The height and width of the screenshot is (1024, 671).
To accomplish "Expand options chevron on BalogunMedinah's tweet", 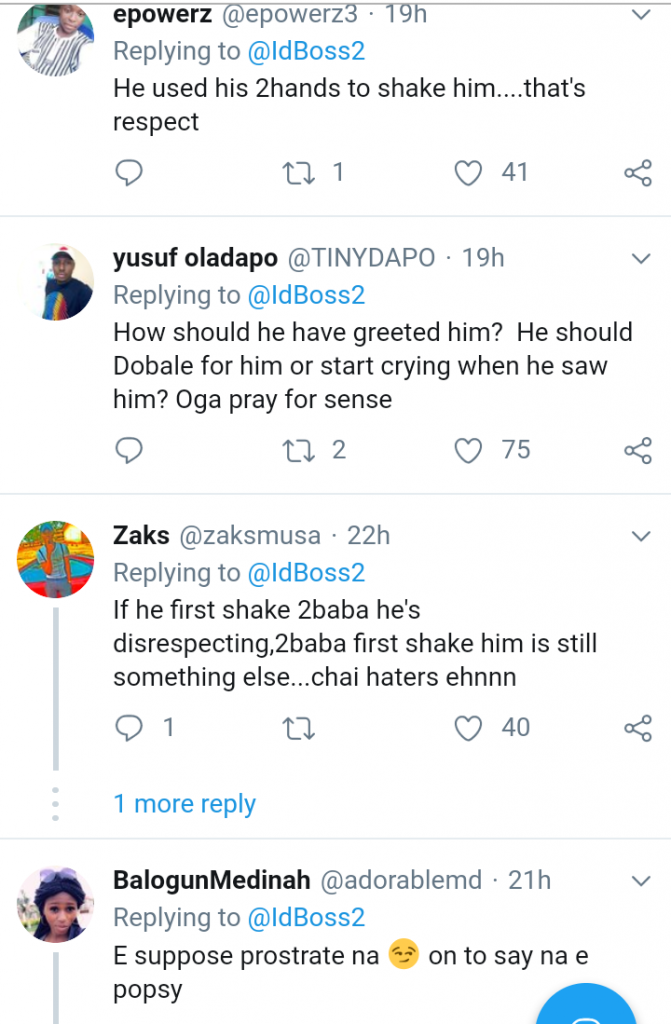I will [x=641, y=880].
